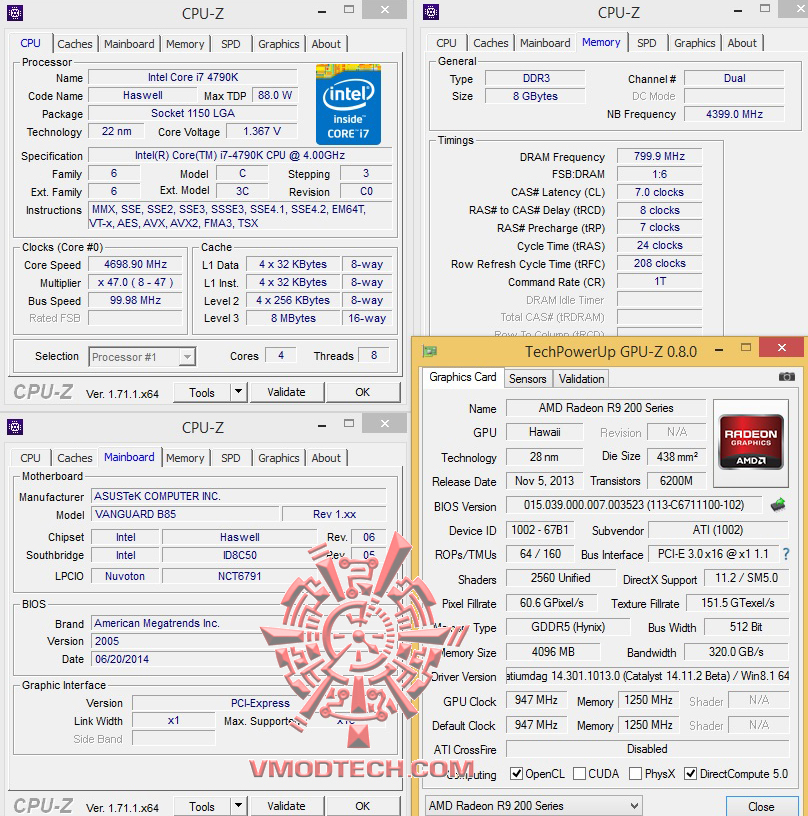The height and width of the screenshot is (816, 808).
Task: Click Validate in the CPU tab window
Action: (287, 392)
